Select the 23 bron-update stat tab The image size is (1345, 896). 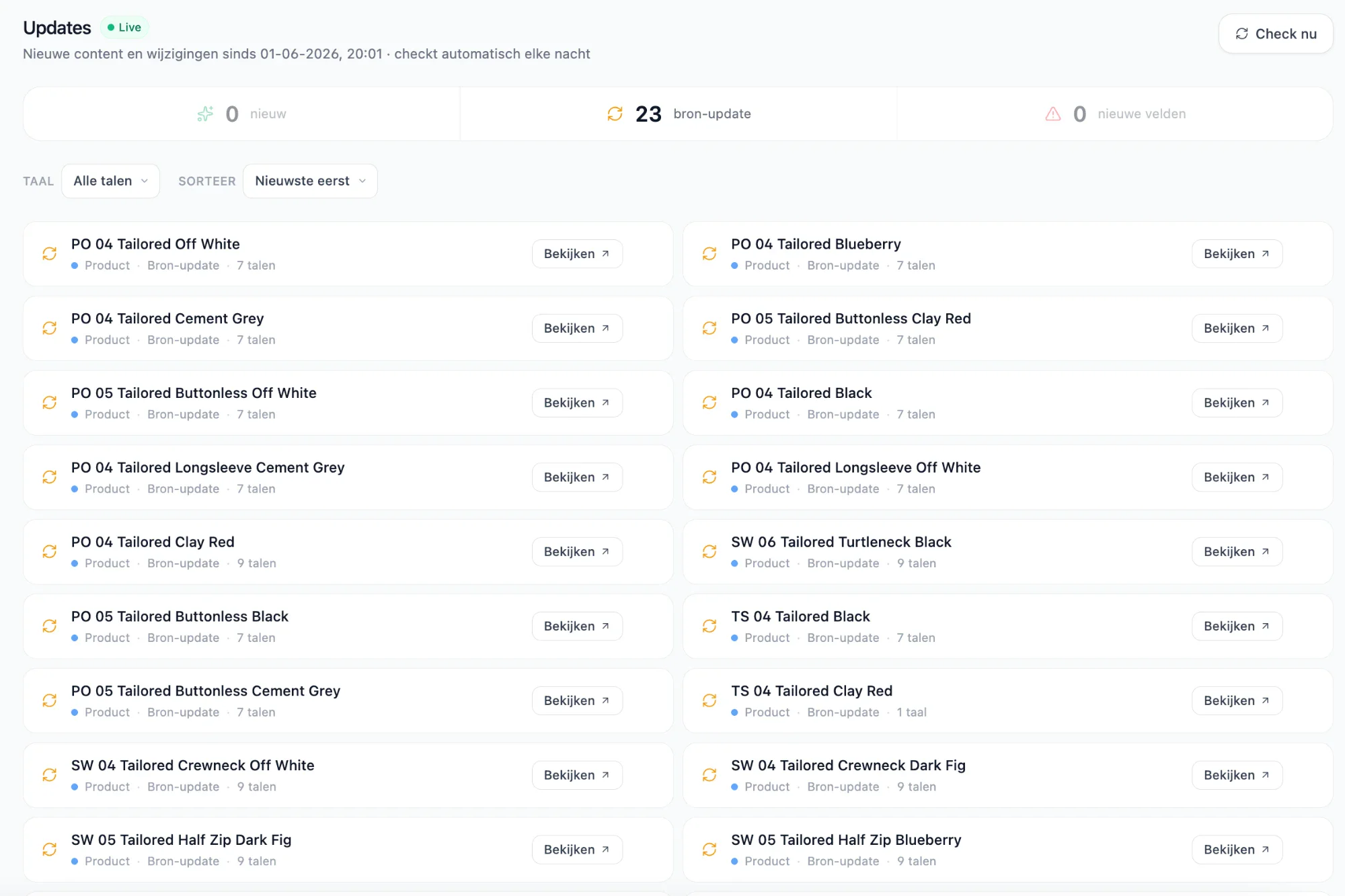pos(679,114)
